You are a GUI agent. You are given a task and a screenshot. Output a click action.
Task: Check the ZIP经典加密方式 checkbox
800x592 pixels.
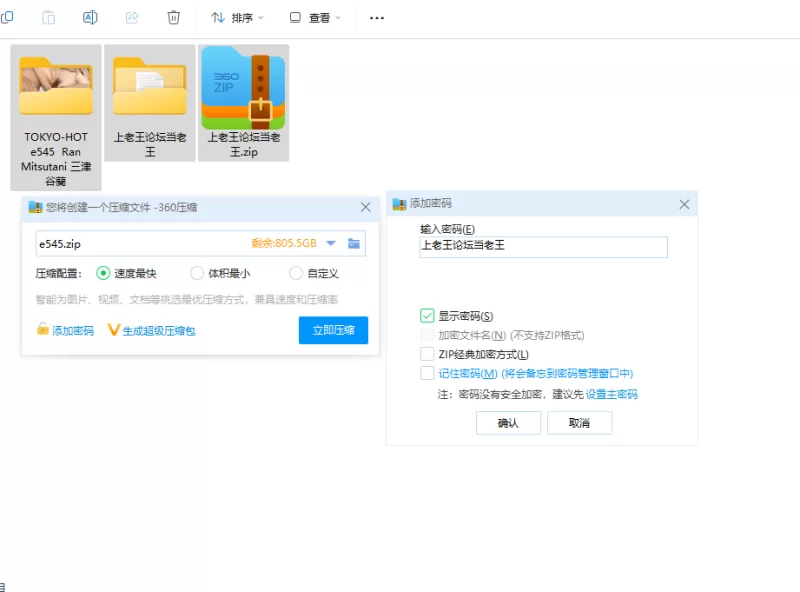[x=427, y=354]
